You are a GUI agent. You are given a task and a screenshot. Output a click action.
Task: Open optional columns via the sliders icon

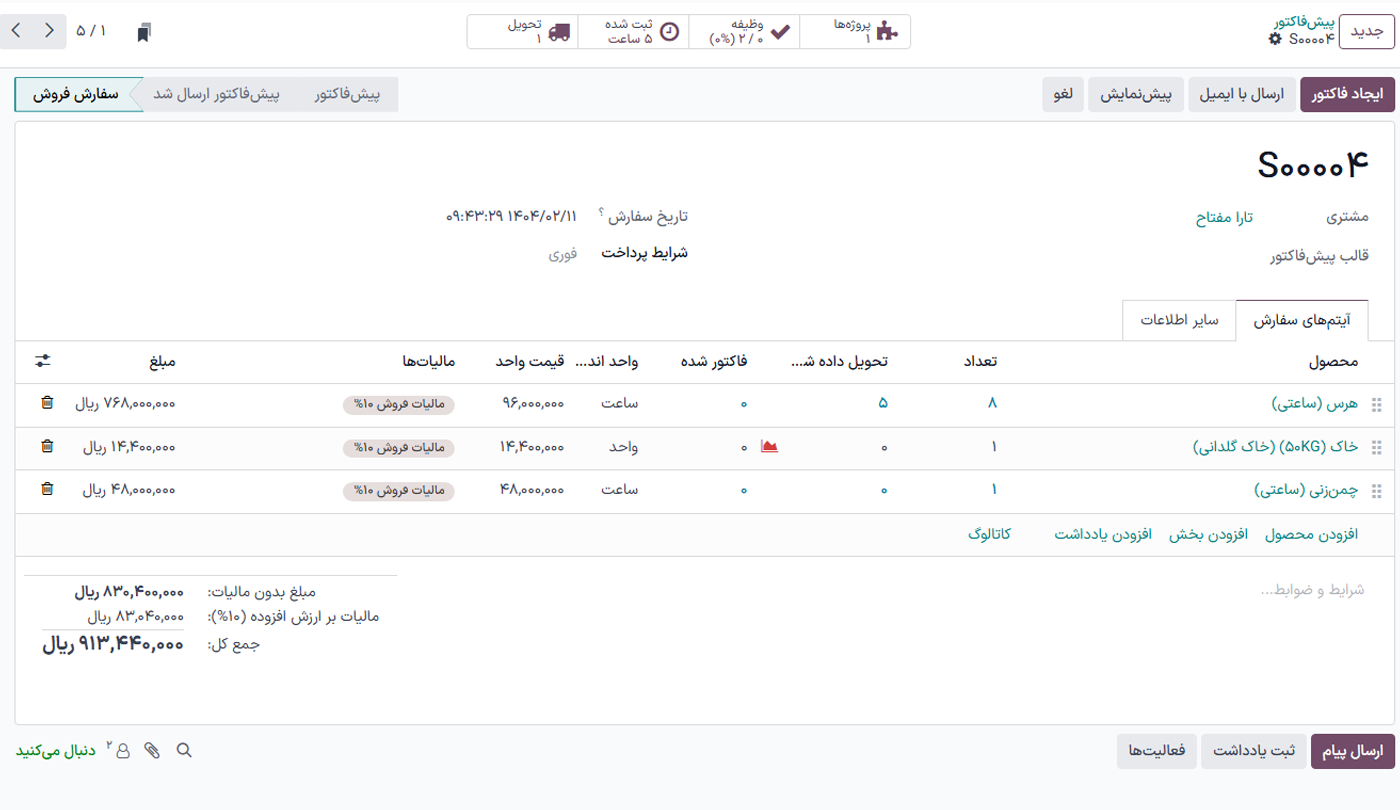pos(43,362)
